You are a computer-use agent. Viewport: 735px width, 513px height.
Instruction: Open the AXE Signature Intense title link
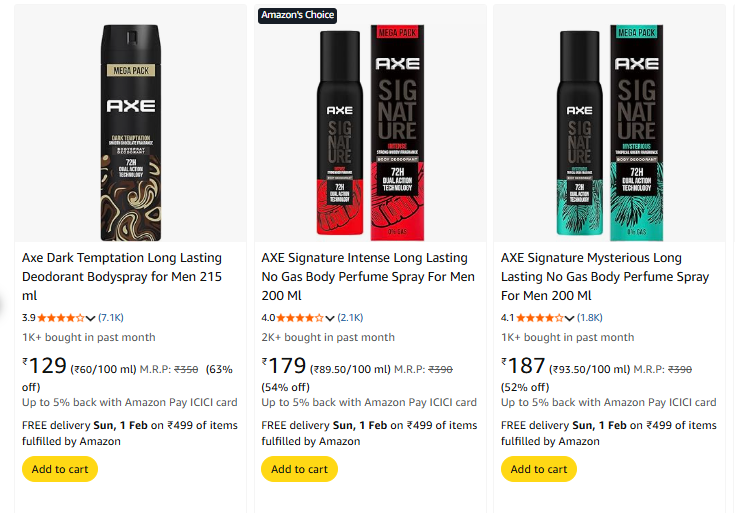[367, 277]
